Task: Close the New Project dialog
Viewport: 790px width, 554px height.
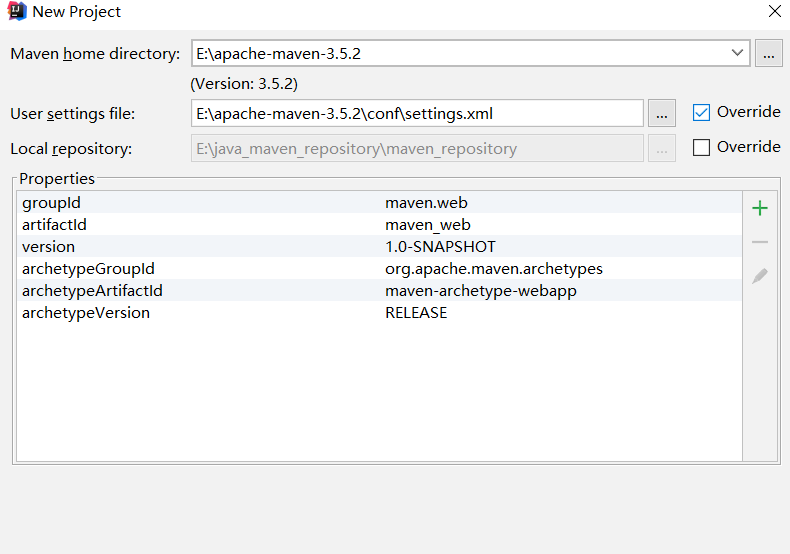Action: pos(775,11)
